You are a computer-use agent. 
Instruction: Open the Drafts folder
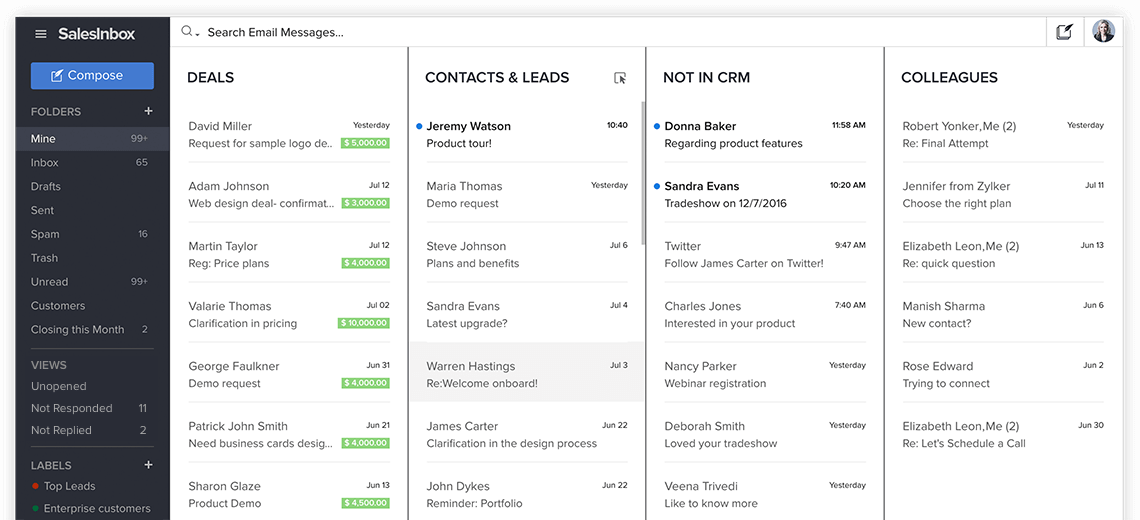(46, 186)
